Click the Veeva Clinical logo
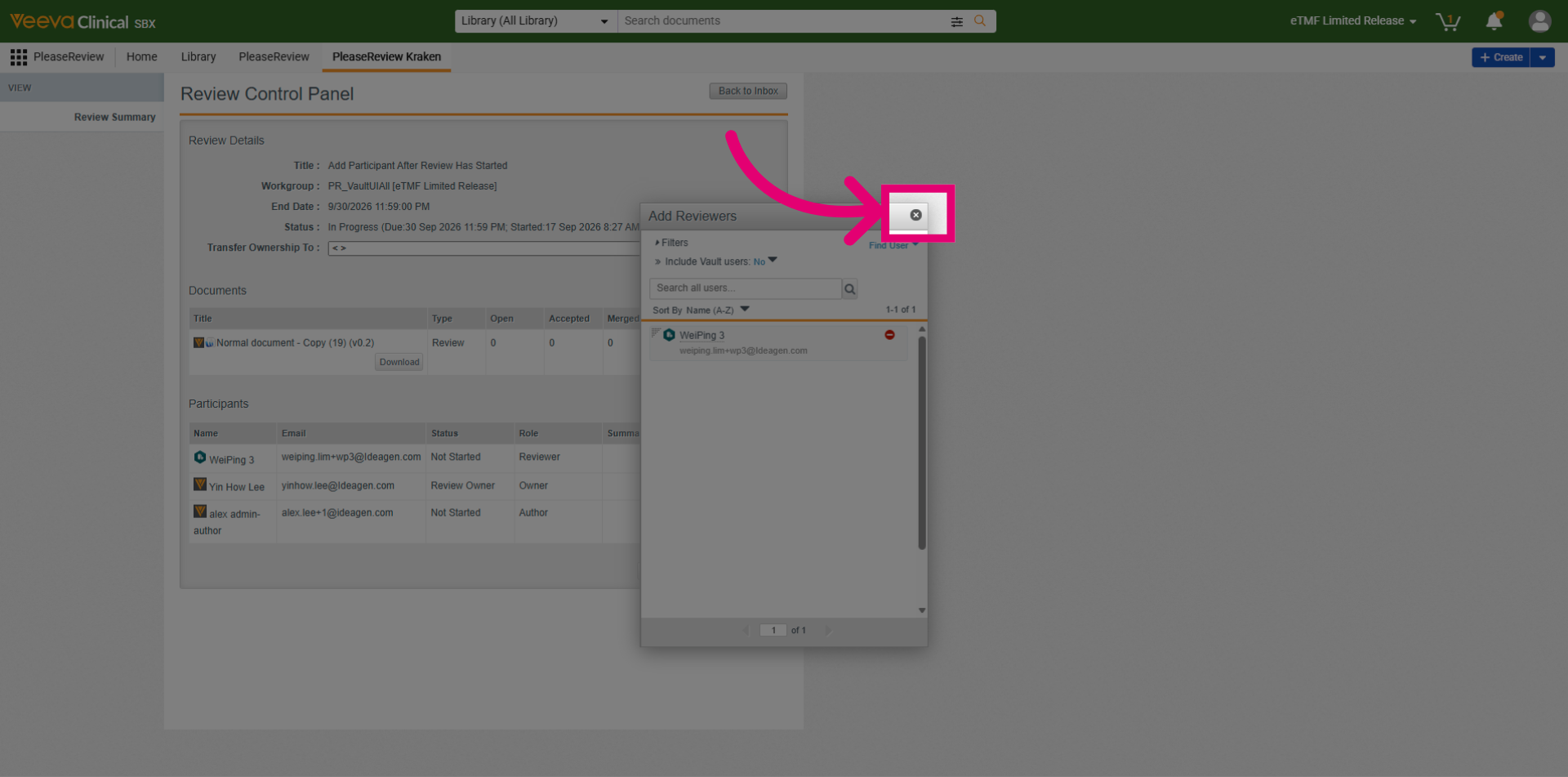The height and width of the screenshot is (777, 1568). [x=82, y=21]
